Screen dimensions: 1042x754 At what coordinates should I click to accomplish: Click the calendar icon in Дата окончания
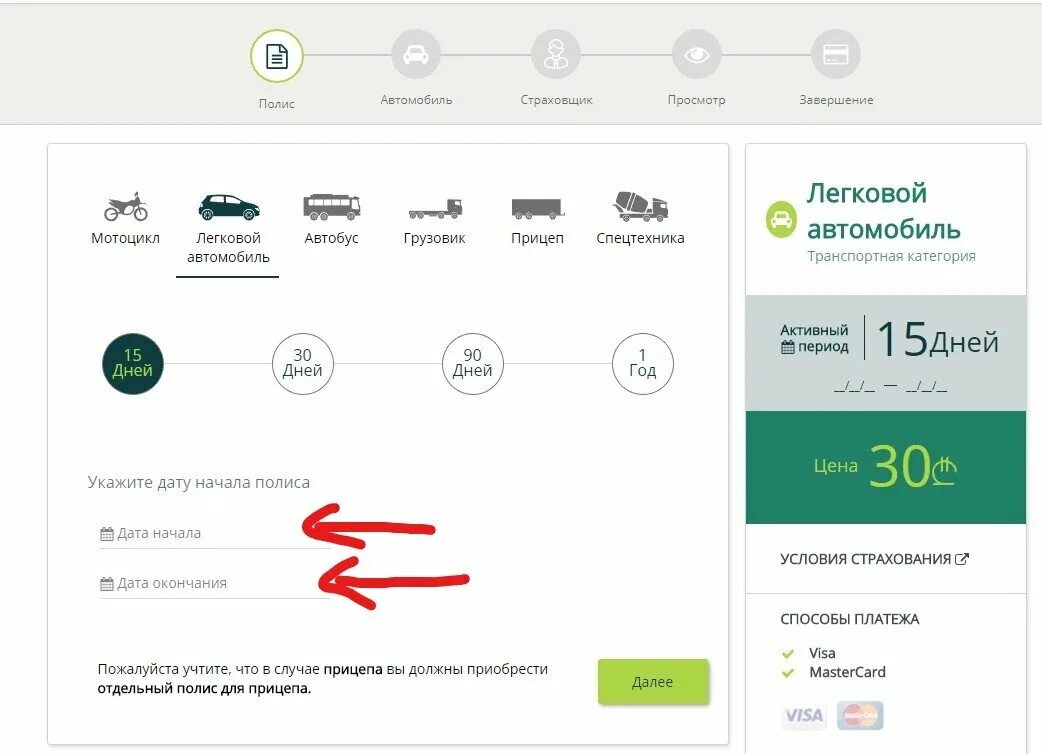[106, 584]
